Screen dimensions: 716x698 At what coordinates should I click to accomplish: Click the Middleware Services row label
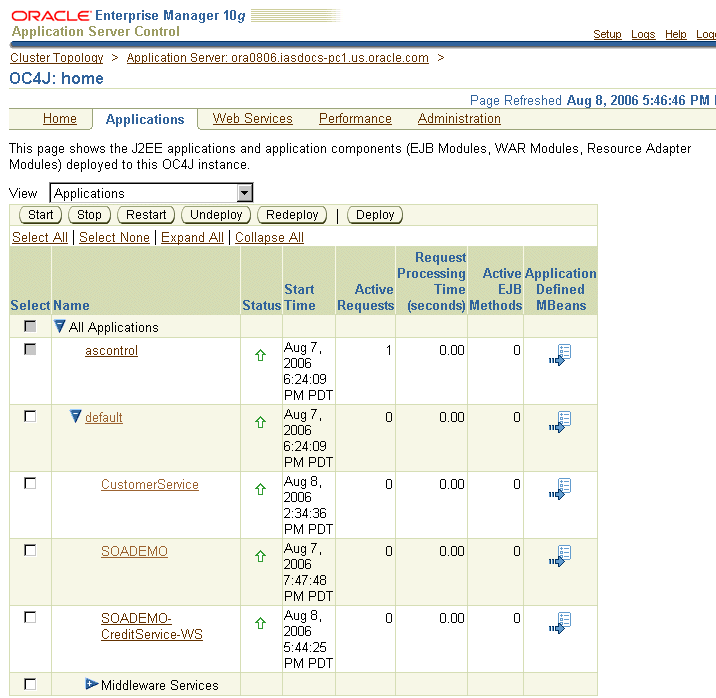(x=160, y=685)
